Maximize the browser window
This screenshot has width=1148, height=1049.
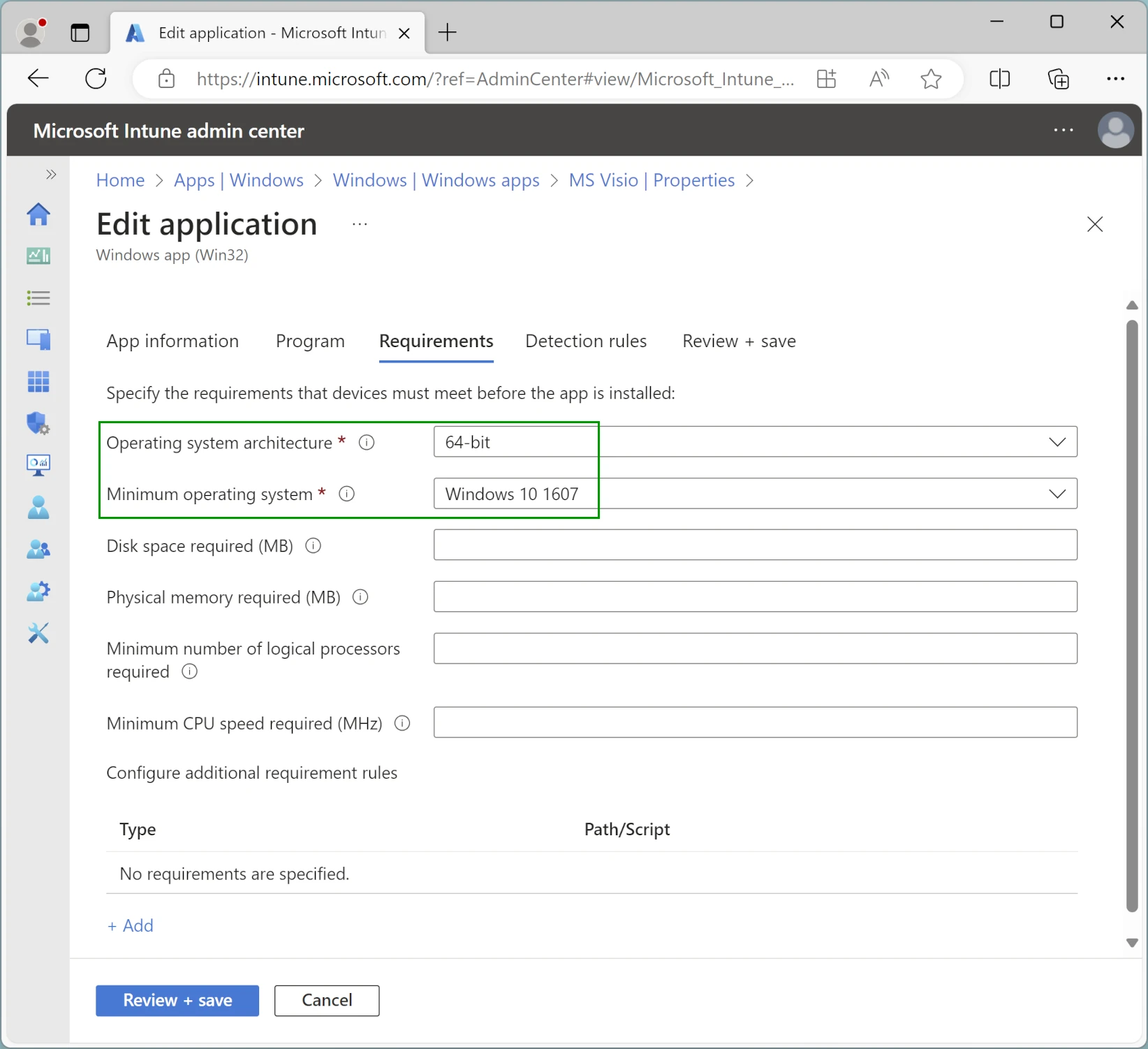(1057, 22)
